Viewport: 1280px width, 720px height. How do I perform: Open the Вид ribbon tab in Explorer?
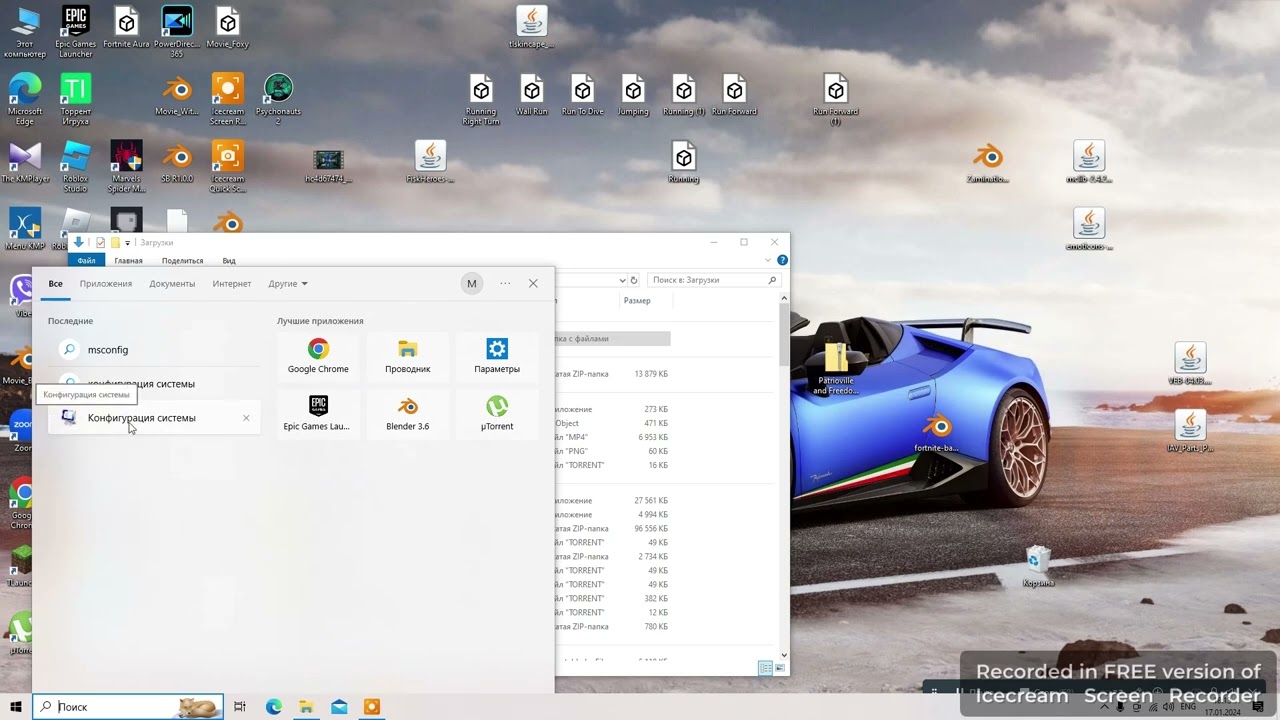point(229,261)
